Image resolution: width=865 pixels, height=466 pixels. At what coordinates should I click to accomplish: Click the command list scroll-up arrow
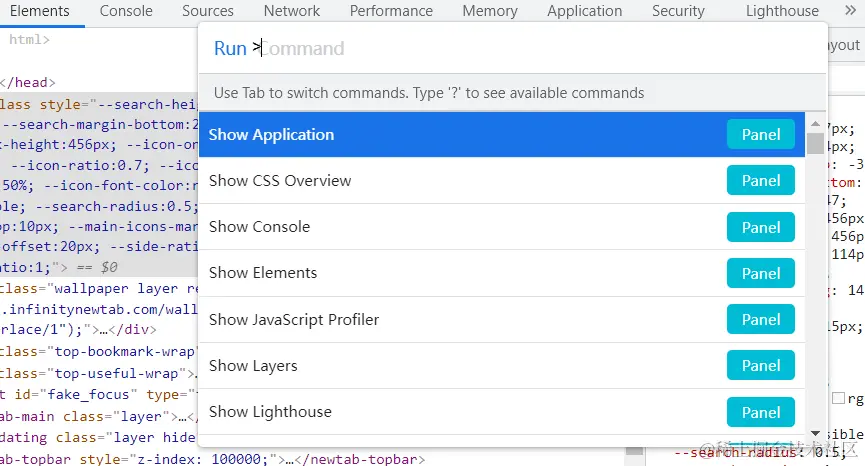(815, 123)
